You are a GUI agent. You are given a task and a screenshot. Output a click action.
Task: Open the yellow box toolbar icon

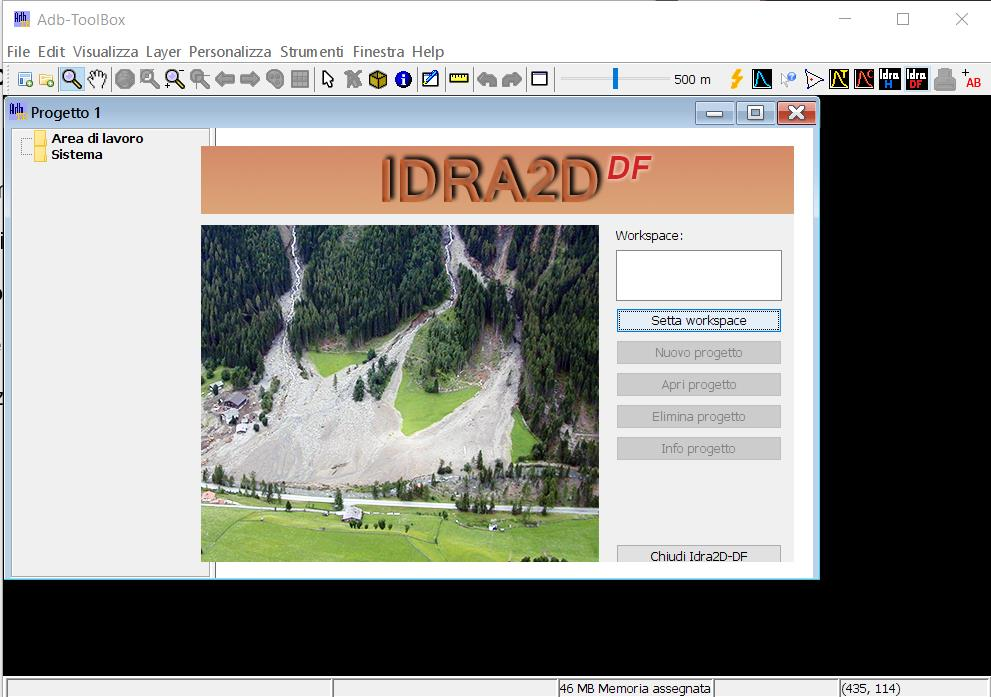click(378, 79)
